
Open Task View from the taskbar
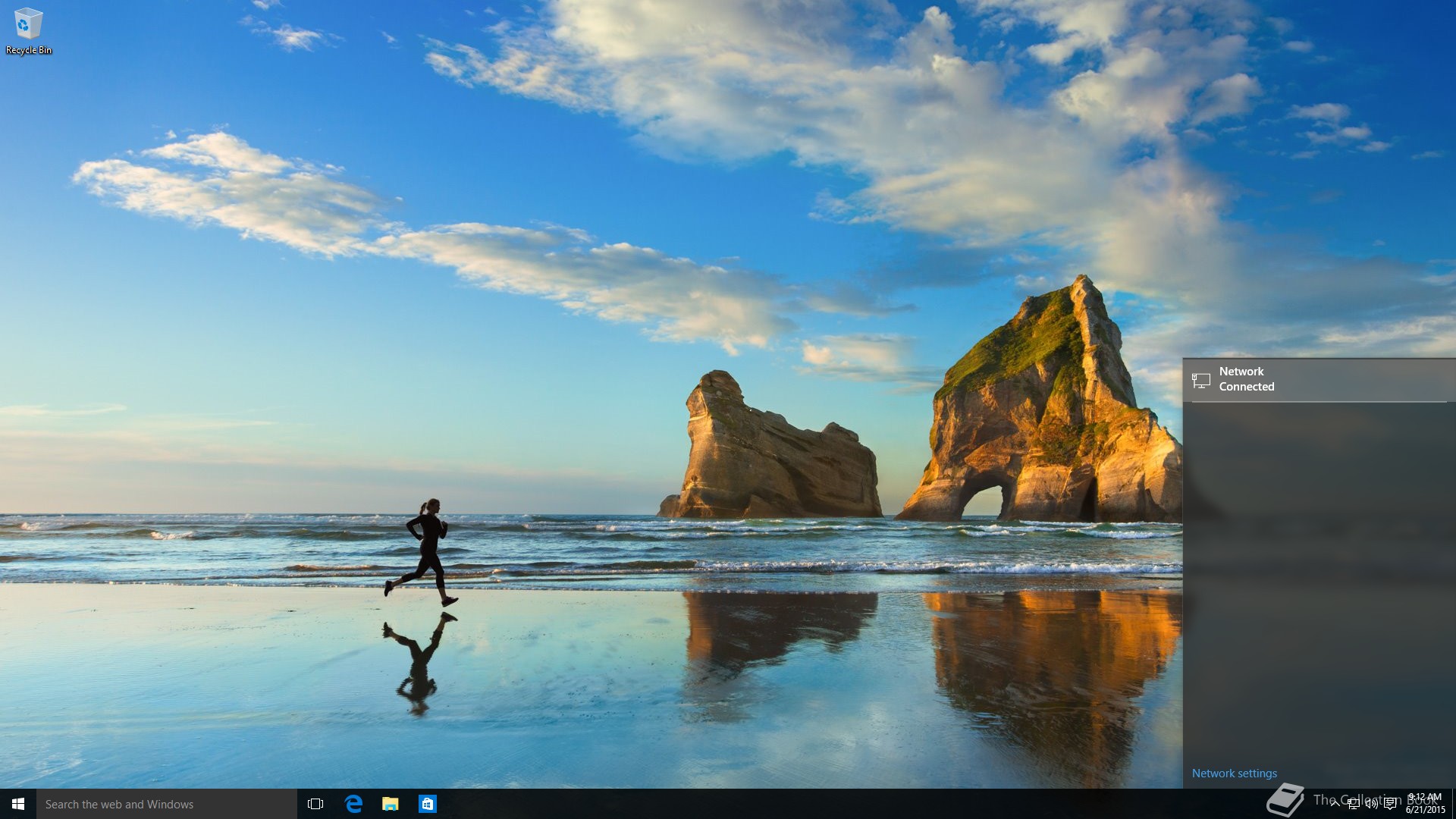[x=315, y=804]
